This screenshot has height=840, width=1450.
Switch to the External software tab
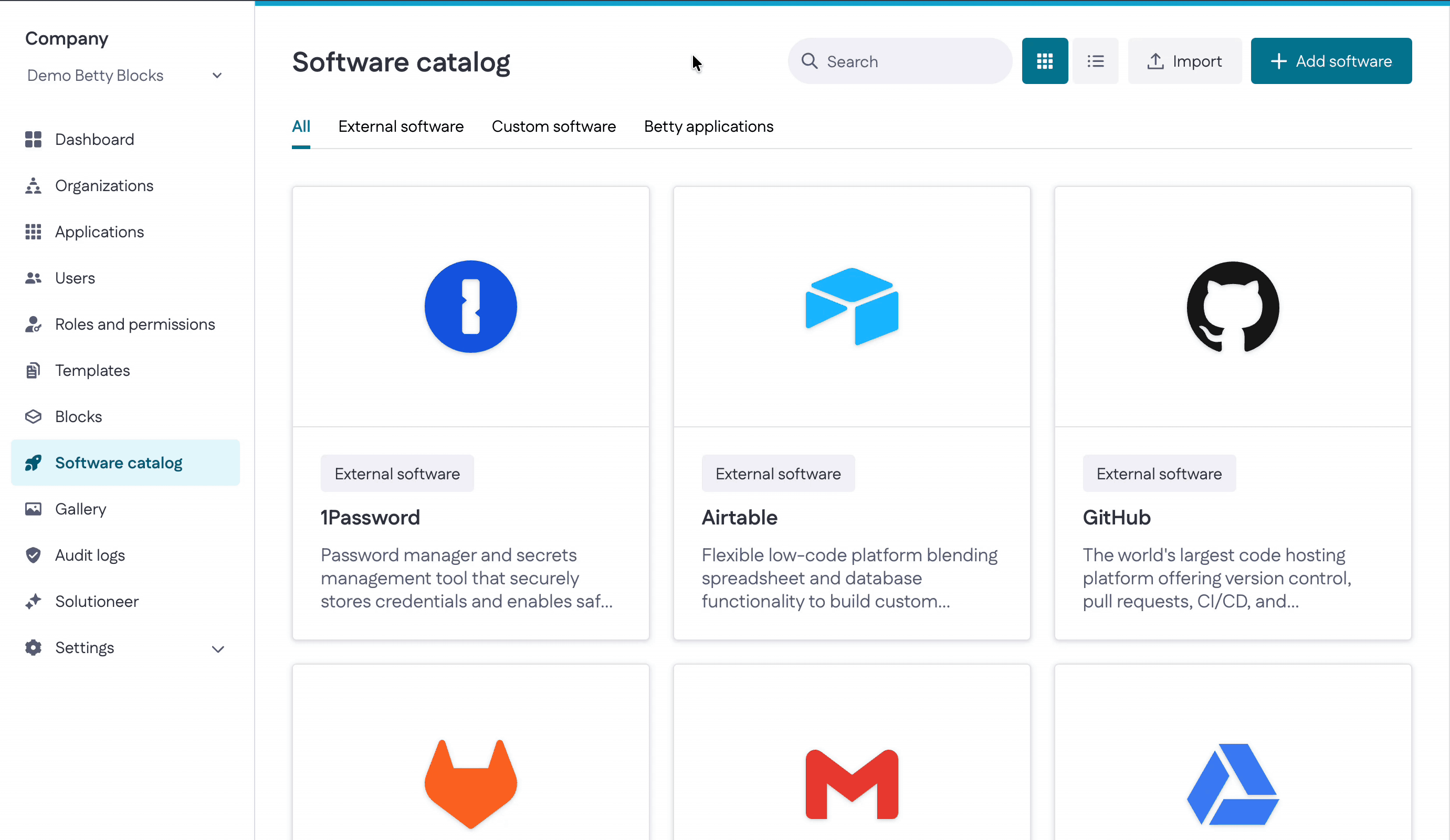tap(401, 126)
